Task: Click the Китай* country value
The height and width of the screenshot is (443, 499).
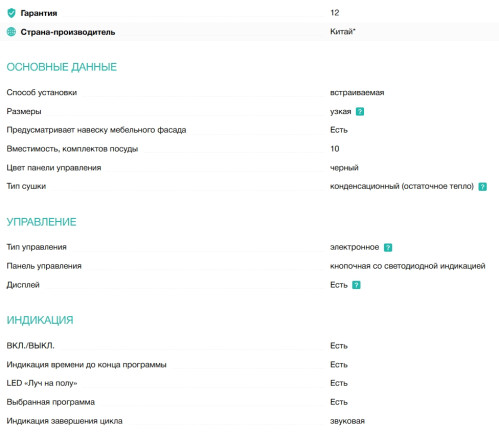Action: tap(343, 31)
